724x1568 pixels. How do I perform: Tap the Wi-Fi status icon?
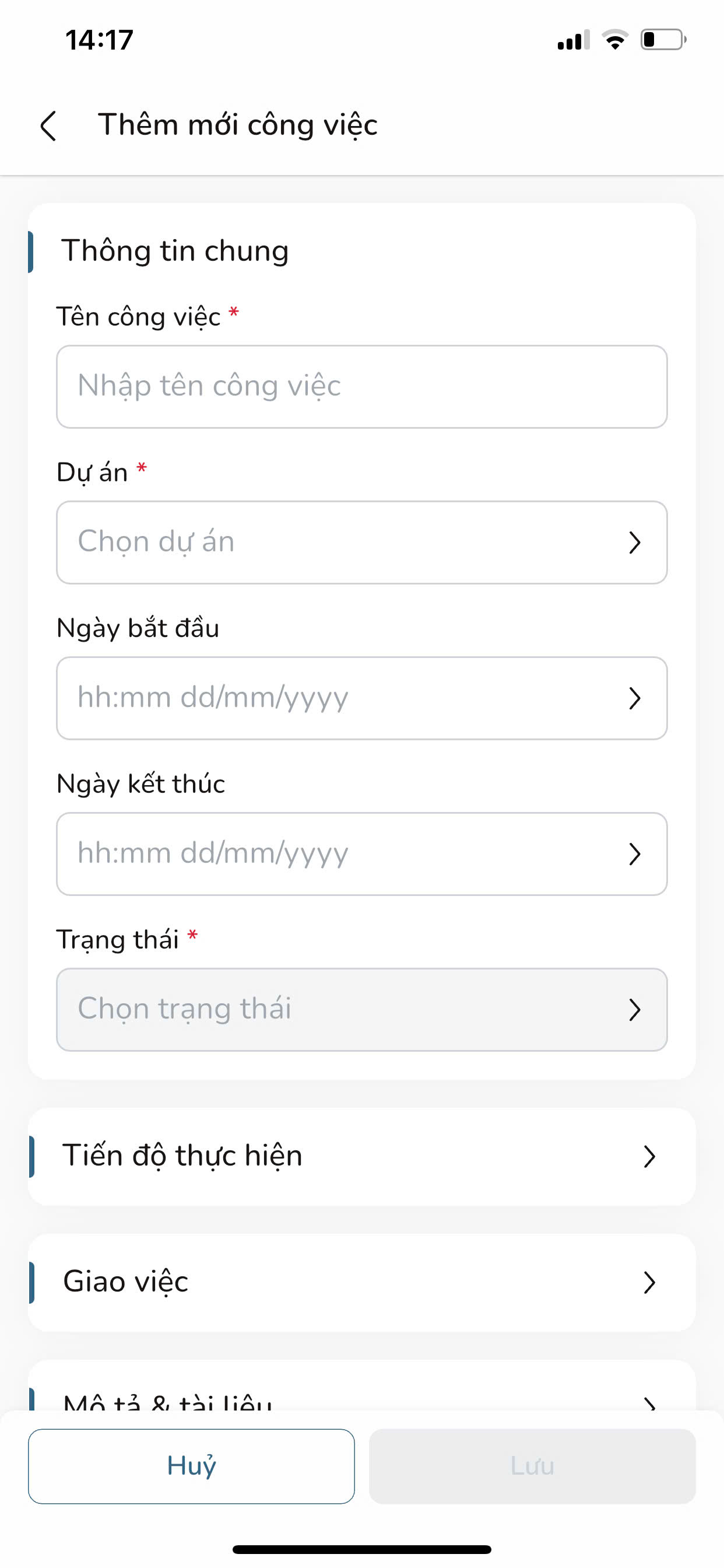coord(614,40)
